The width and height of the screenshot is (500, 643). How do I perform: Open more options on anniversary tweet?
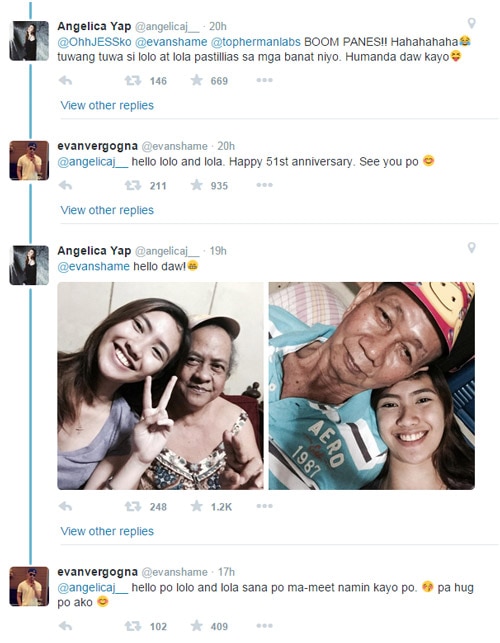[x=265, y=185]
